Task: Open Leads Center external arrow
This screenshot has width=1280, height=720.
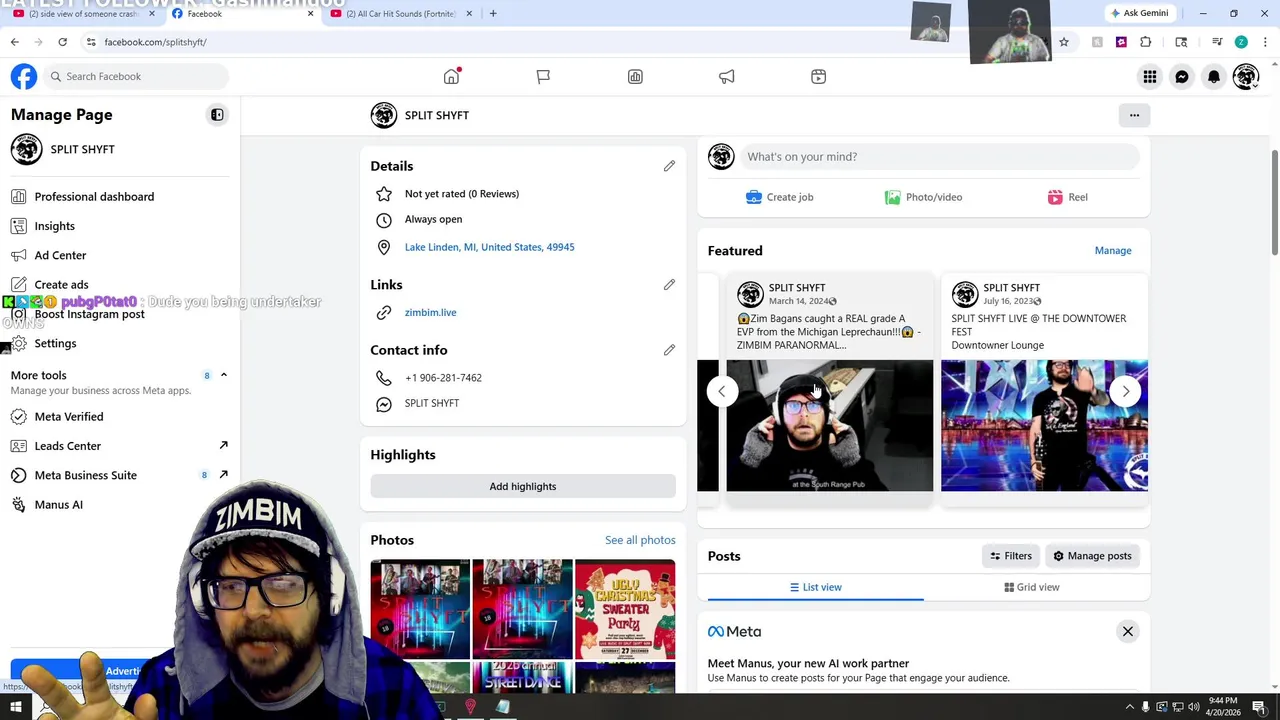Action: click(x=223, y=446)
